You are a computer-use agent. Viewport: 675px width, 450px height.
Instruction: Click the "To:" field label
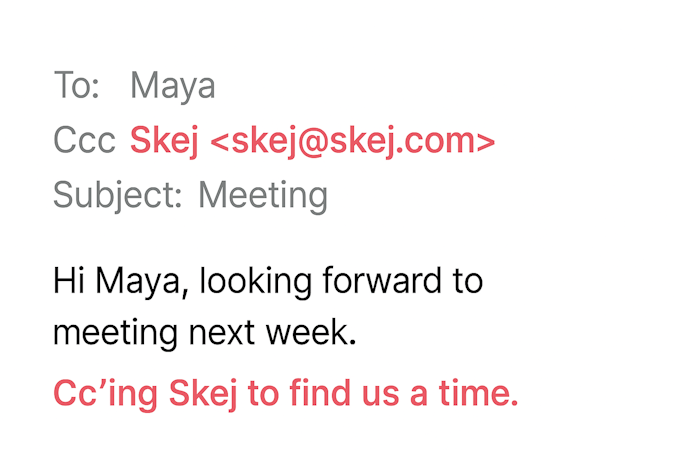76,86
